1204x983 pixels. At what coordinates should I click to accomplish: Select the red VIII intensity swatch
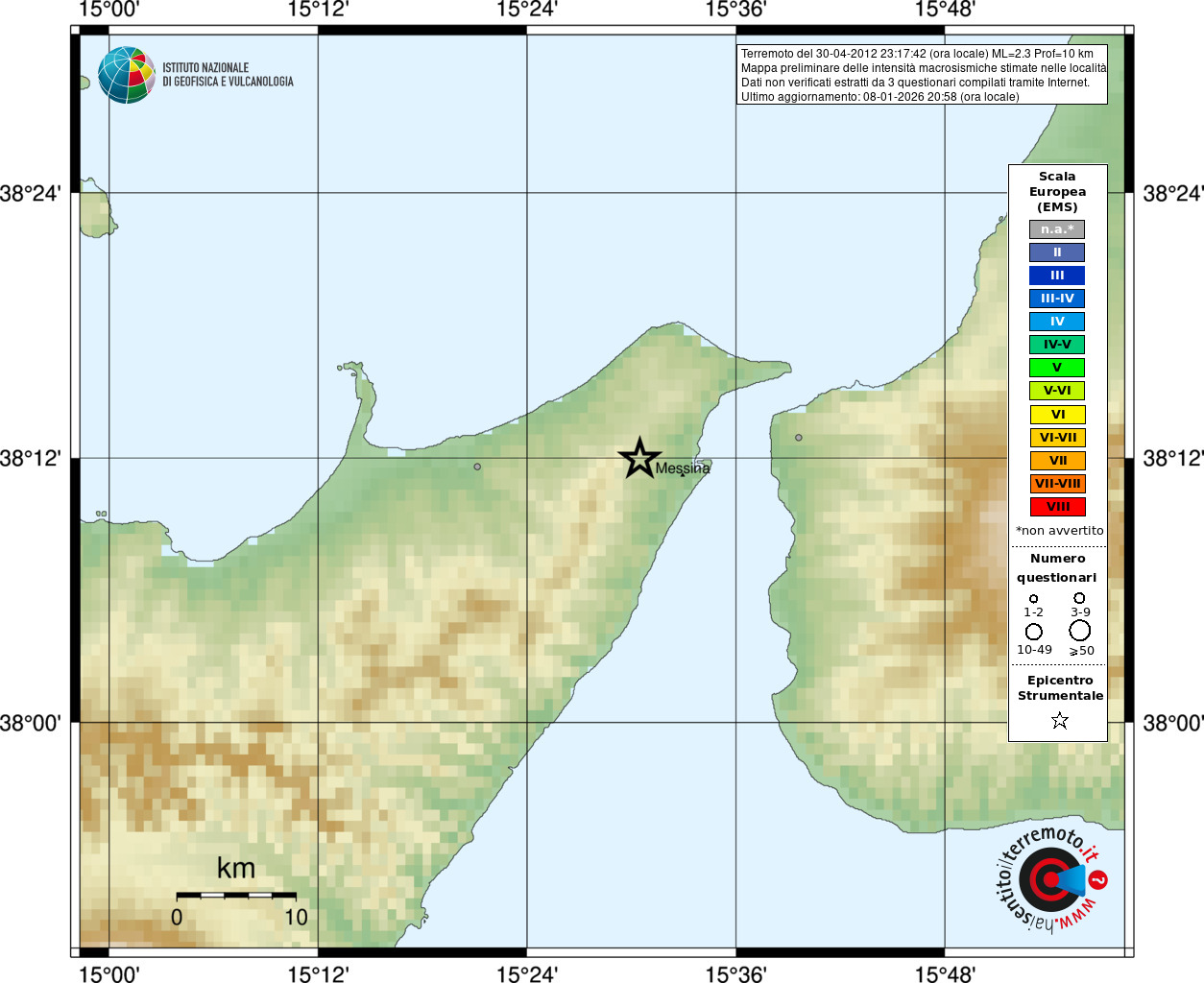pyautogui.click(x=1057, y=507)
